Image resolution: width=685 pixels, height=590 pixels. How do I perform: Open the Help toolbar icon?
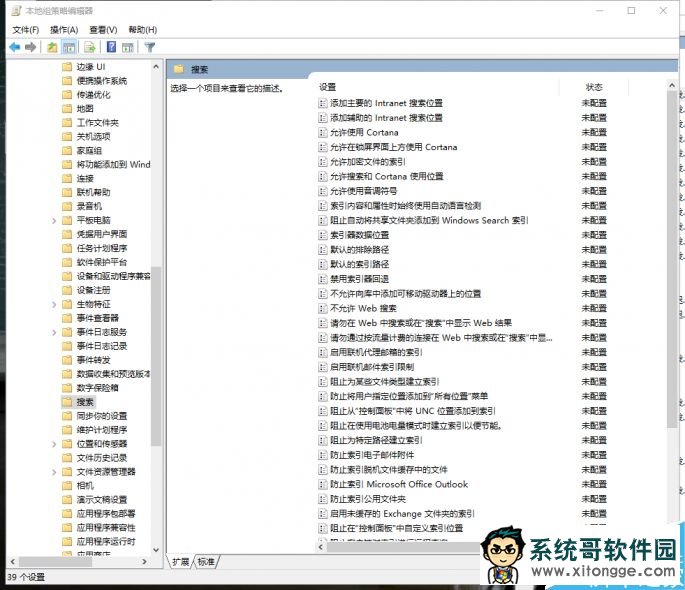[111, 47]
